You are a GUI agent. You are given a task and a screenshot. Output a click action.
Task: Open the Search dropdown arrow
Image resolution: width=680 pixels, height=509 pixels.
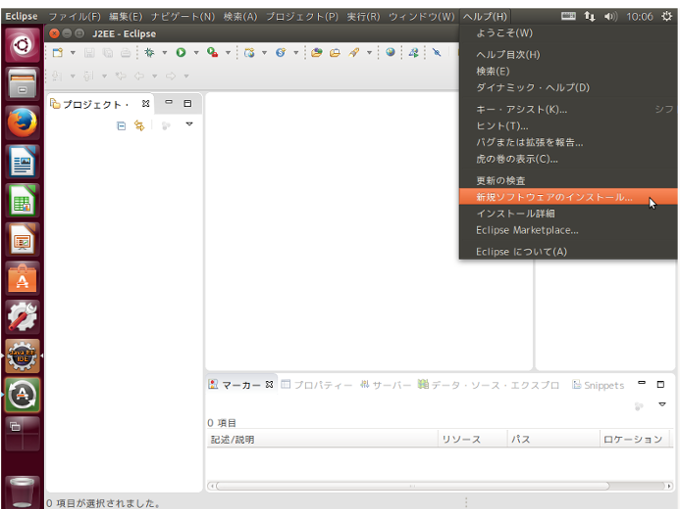coord(369,53)
